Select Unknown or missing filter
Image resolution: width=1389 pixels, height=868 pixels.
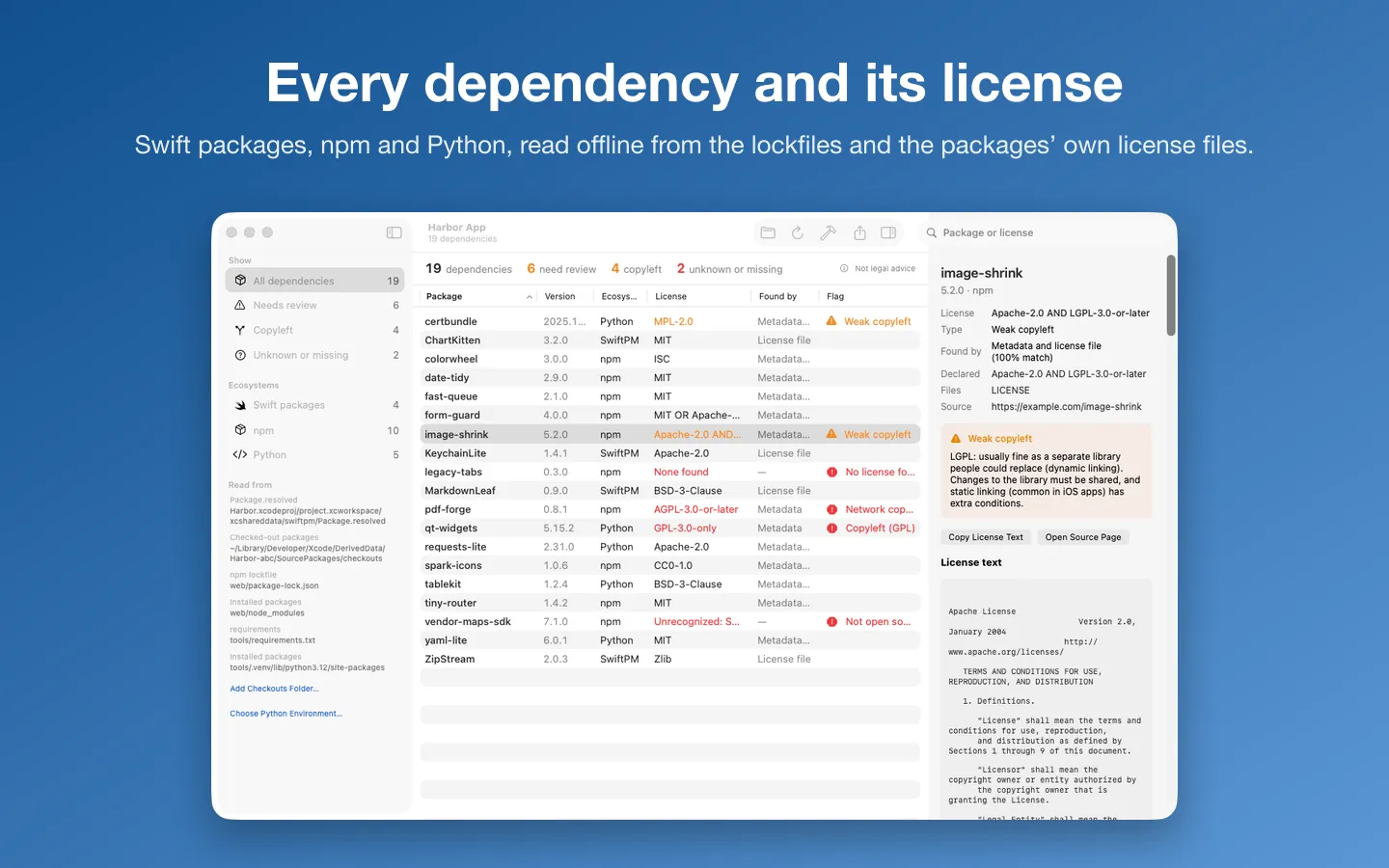tap(314, 356)
